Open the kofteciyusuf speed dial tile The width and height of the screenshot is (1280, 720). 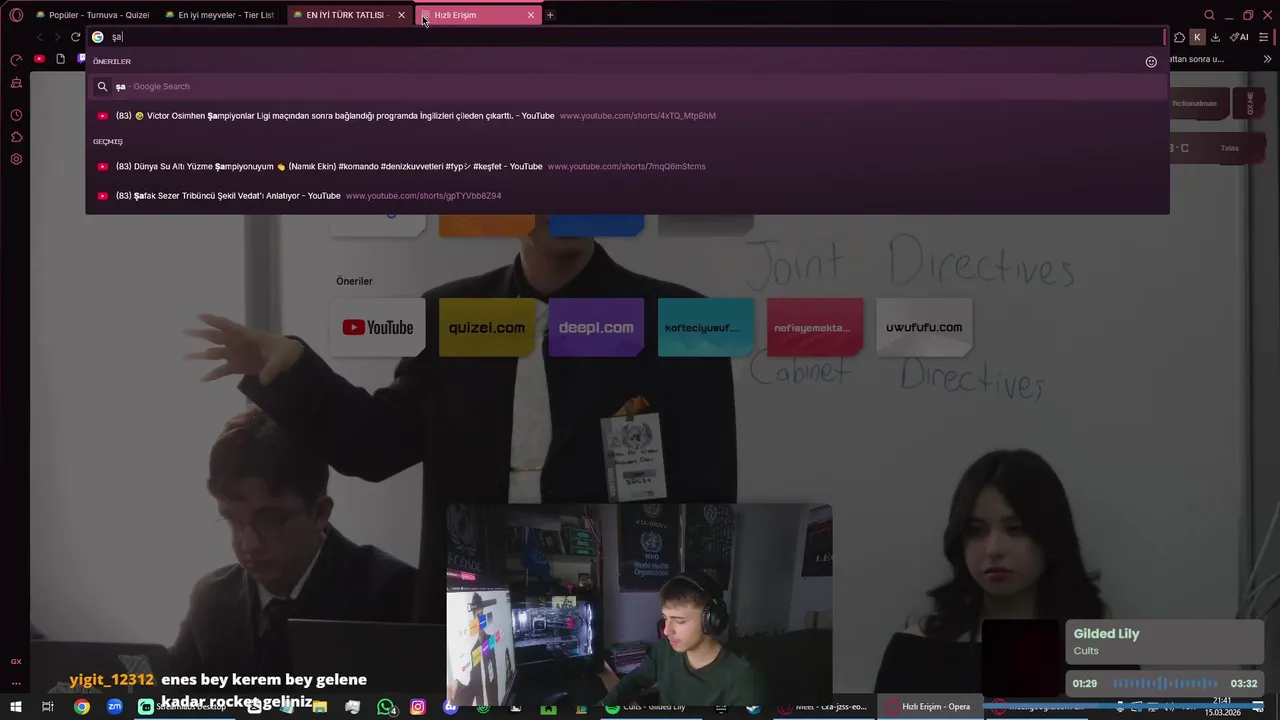[x=706, y=327]
